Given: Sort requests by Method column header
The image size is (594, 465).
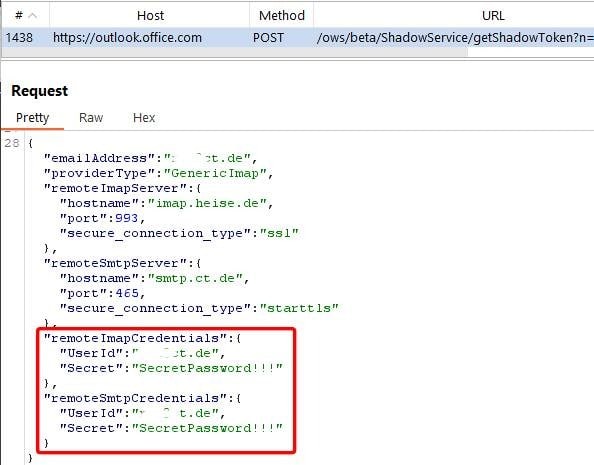Looking at the screenshot, I should [x=281, y=16].
